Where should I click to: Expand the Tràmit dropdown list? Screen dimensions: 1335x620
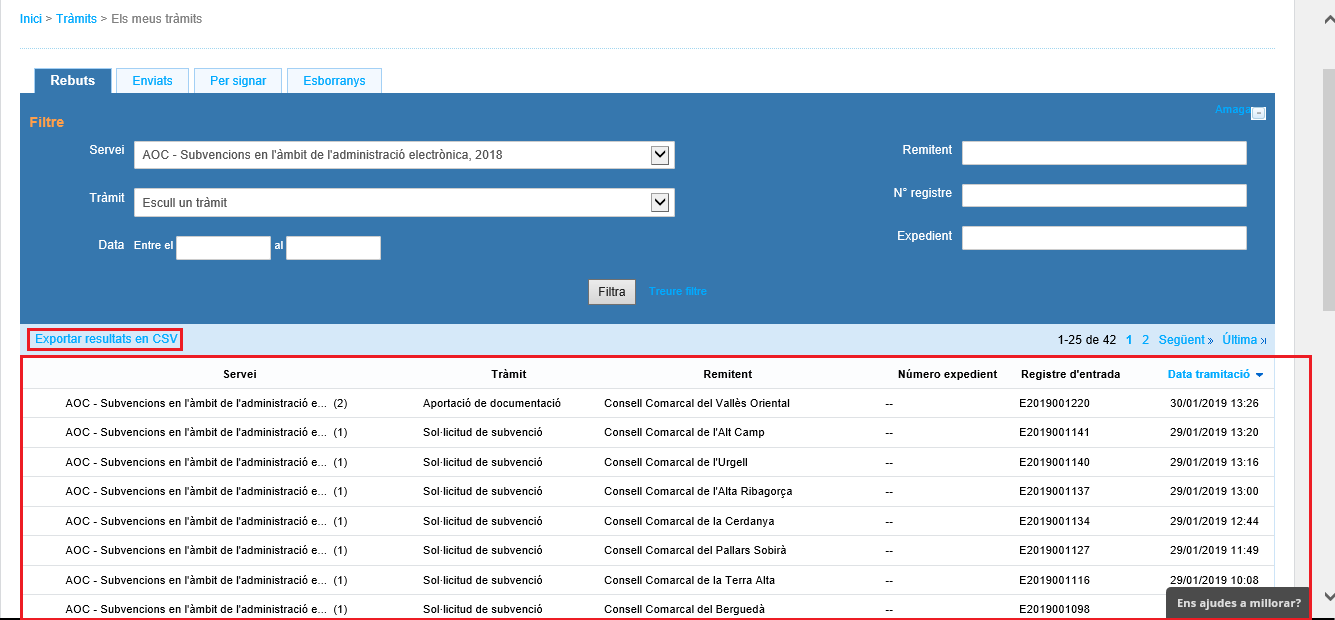(x=659, y=202)
